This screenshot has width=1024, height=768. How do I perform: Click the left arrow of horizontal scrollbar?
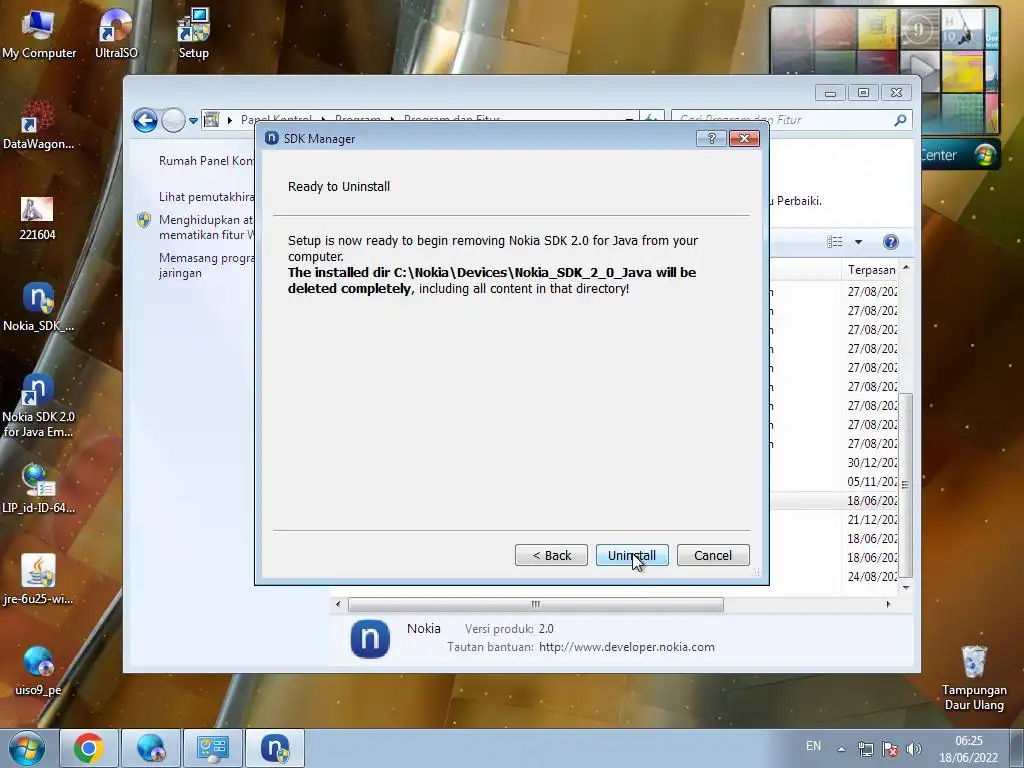338,604
